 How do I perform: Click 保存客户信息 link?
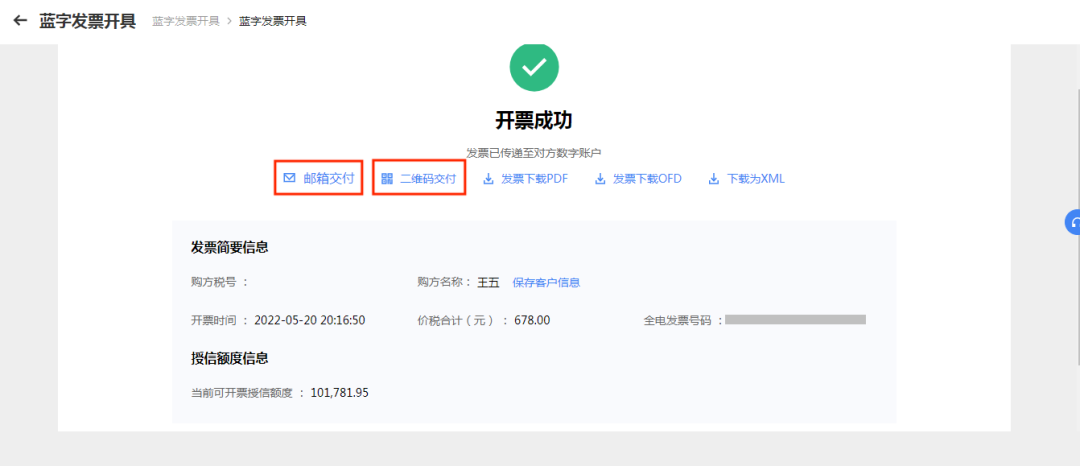point(546,282)
